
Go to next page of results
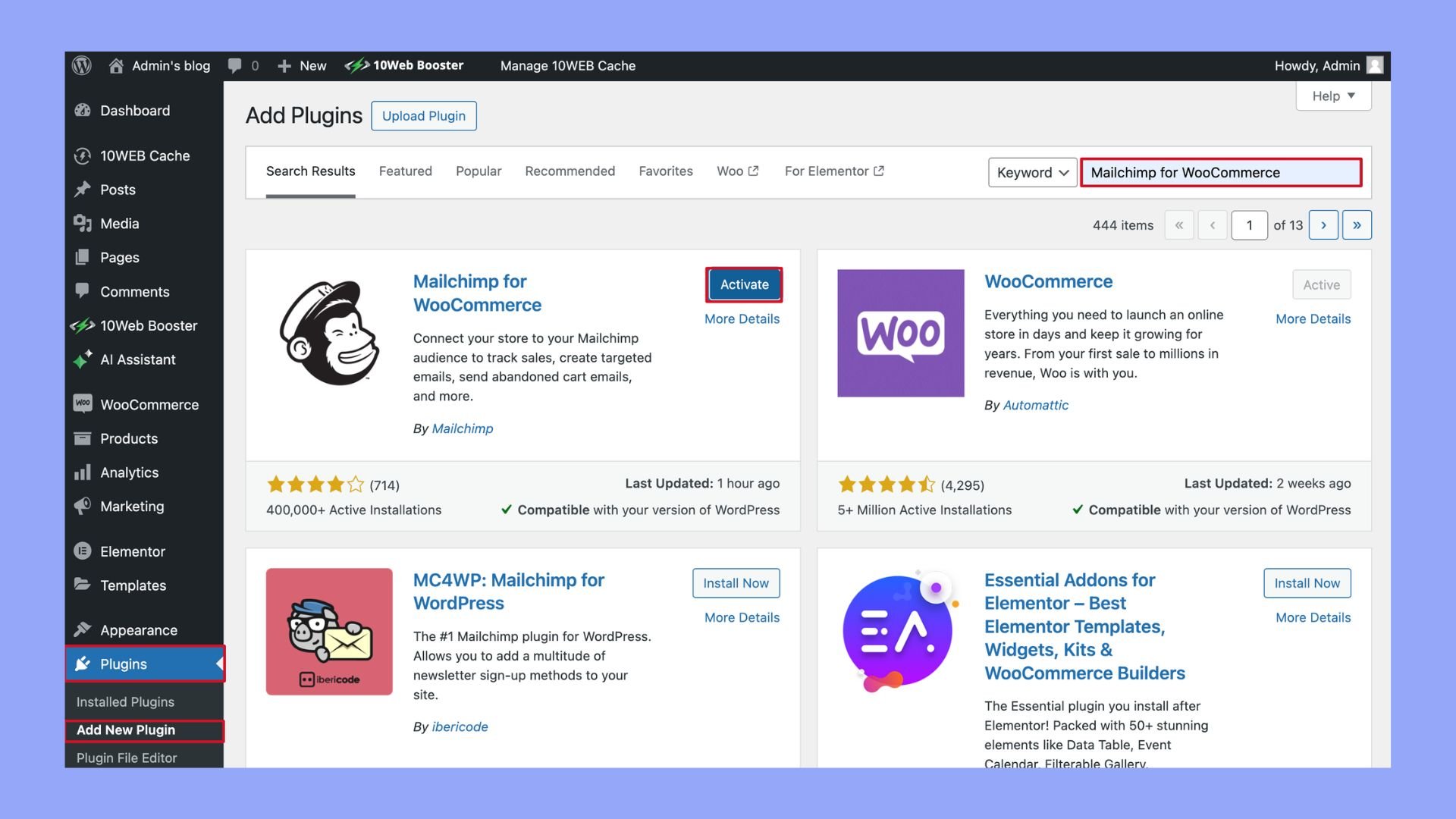[1323, 225]
